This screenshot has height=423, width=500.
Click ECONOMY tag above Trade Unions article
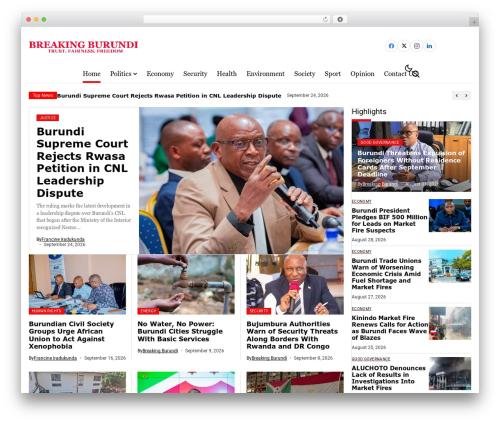(361, 252)
